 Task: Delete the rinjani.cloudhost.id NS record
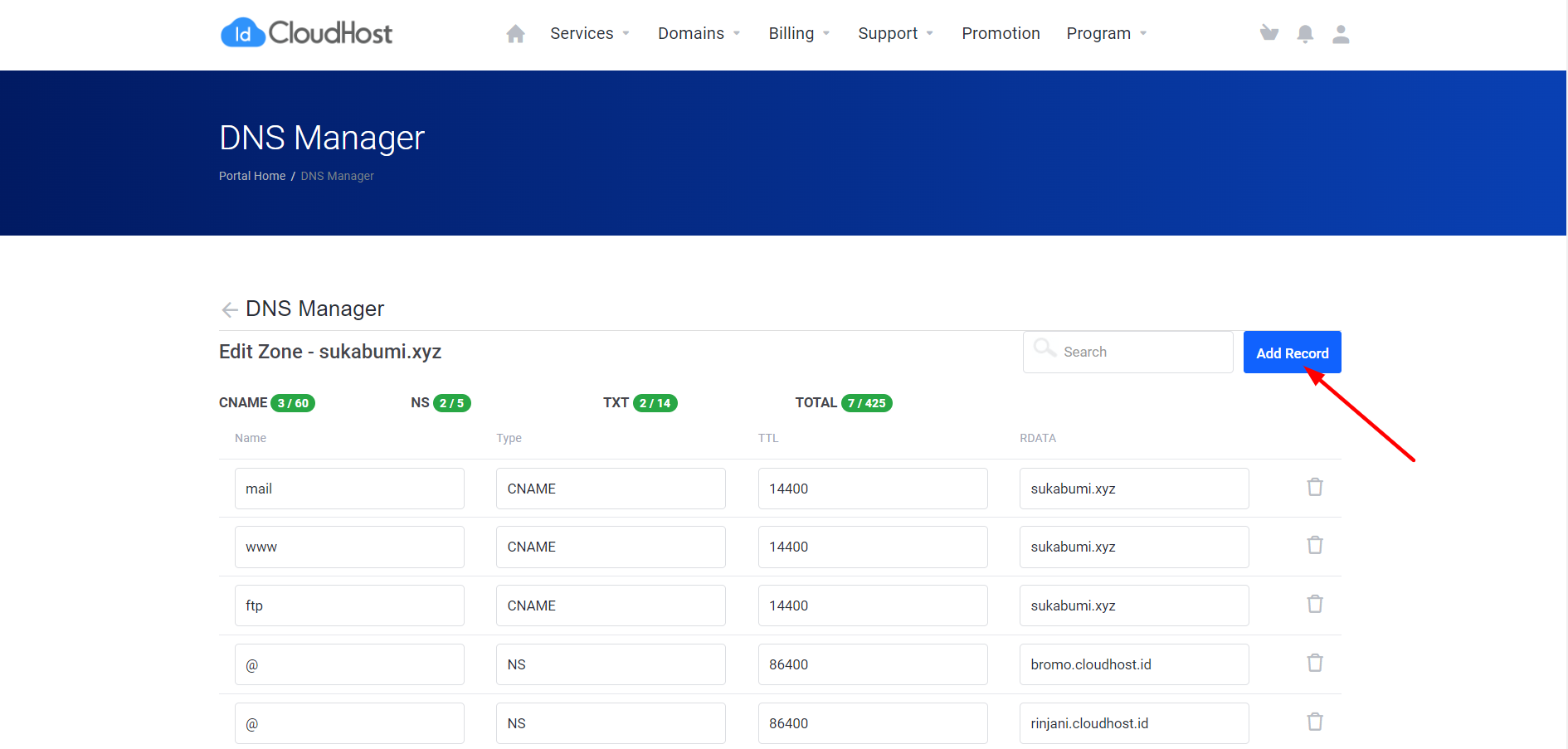pos(1315,722)
